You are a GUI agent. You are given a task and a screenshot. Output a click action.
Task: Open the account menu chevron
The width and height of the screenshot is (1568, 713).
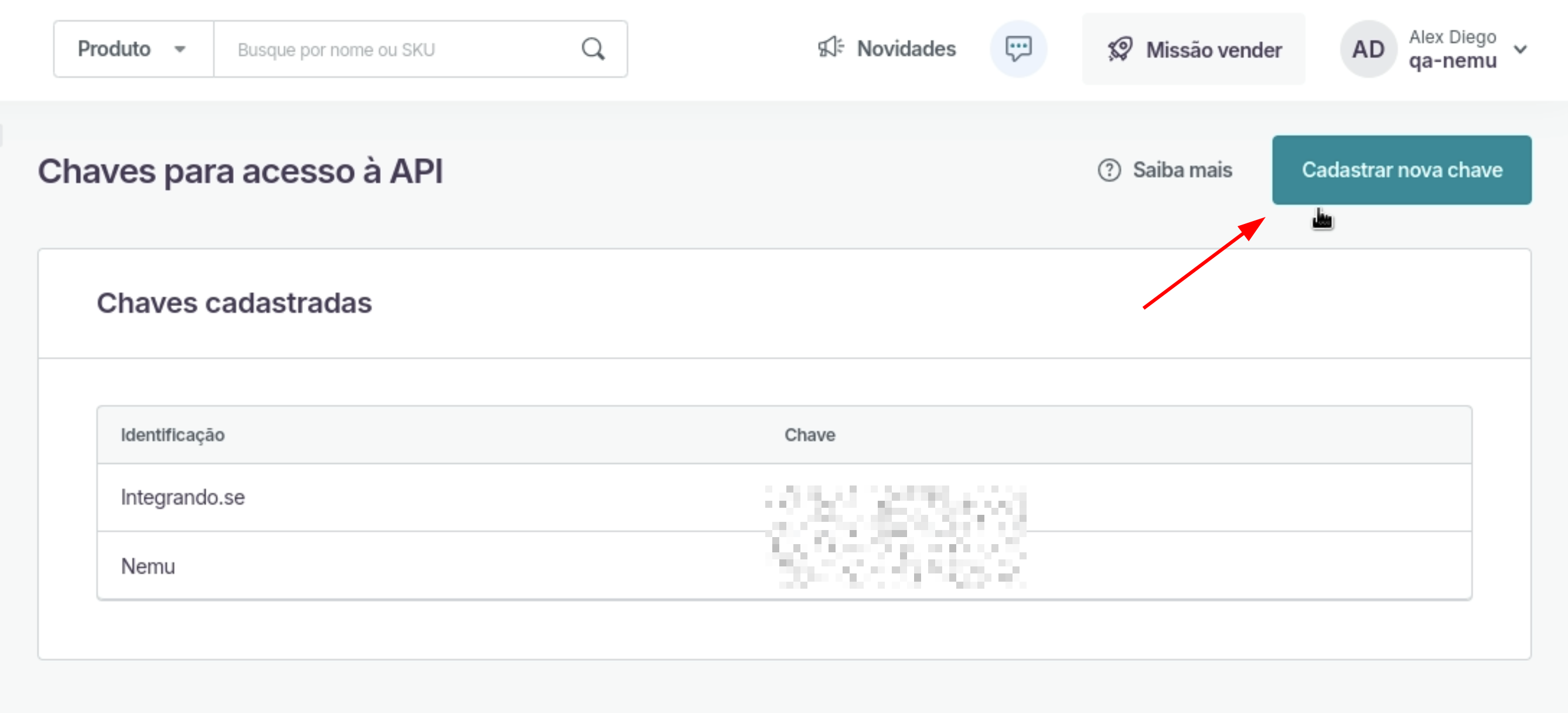click(x=1521, y=49)
